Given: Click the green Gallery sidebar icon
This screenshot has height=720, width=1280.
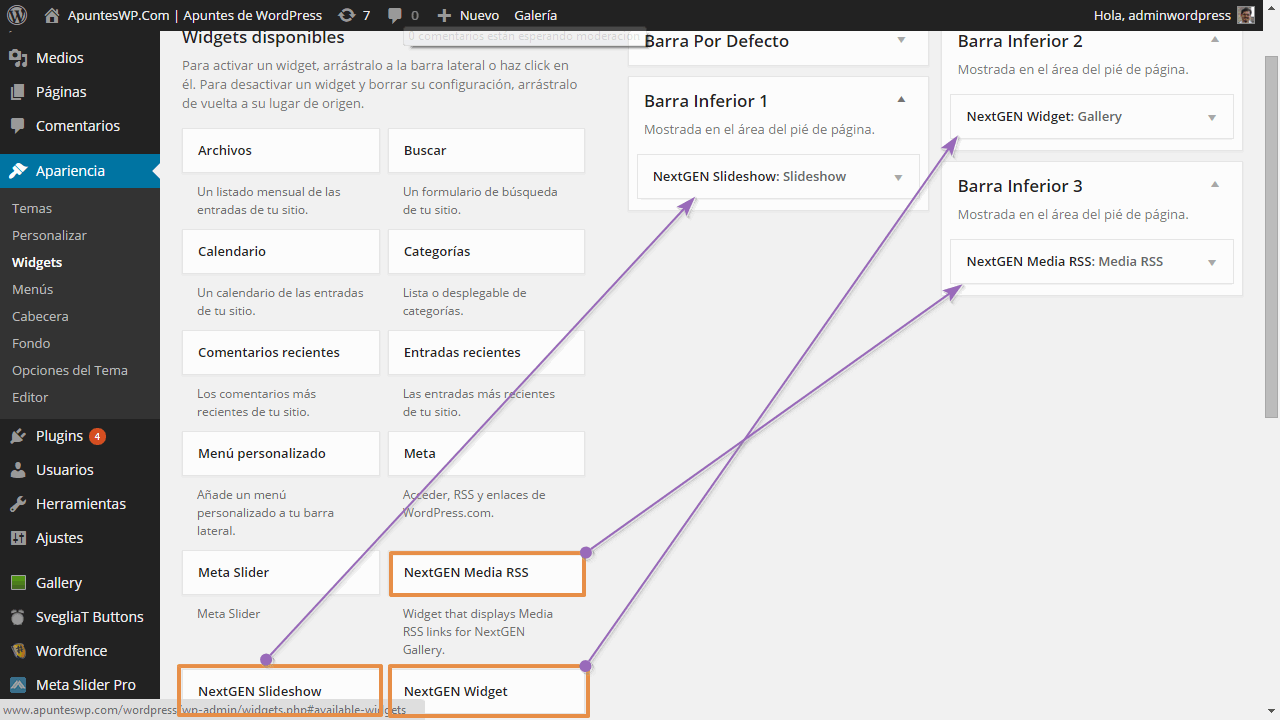Looking at the screenshot, I should pos(18,583).
